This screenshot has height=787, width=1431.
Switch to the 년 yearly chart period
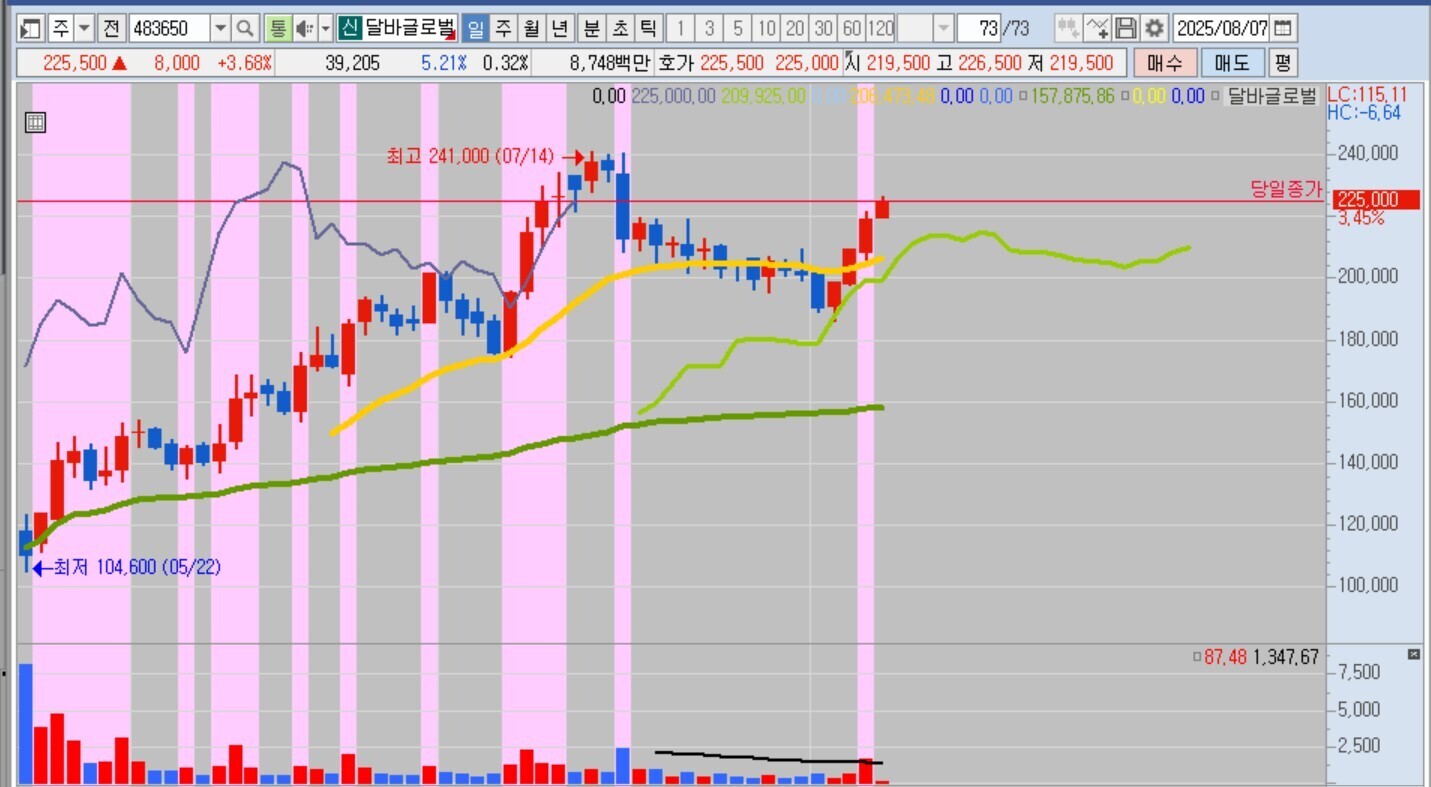(x=561, y=27)
